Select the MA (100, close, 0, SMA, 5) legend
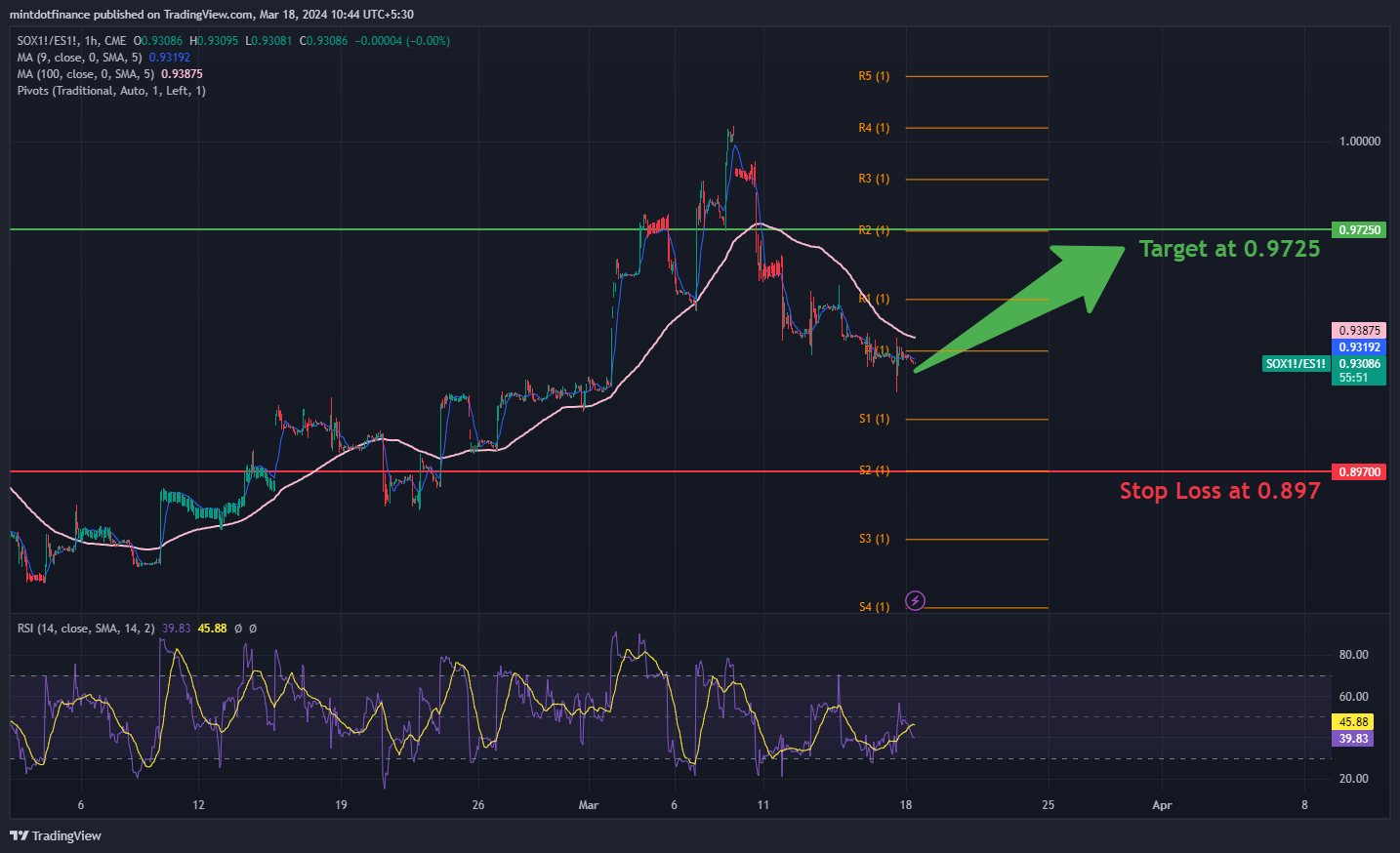 point(86,74)
